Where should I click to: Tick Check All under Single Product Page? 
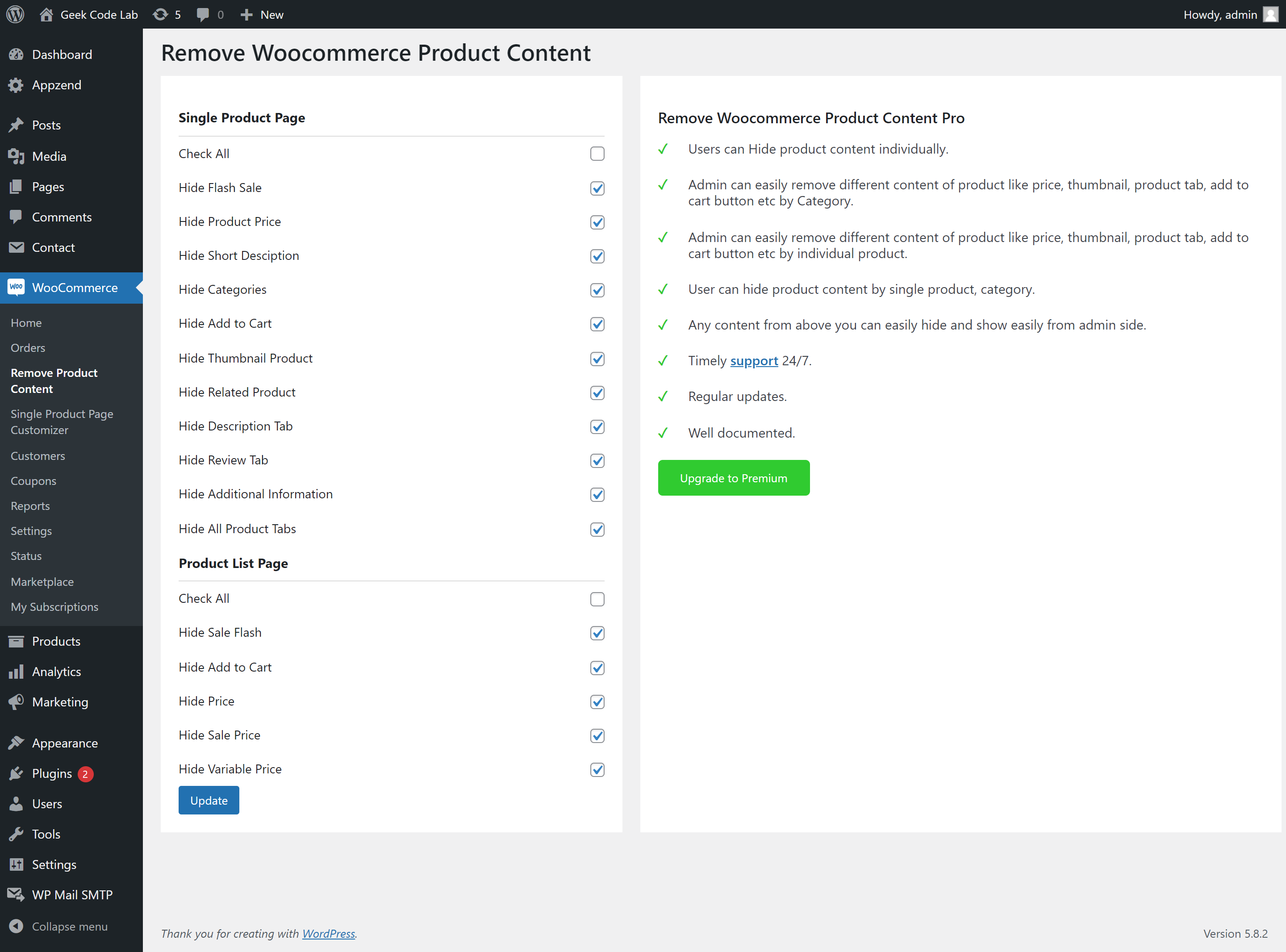pyautogui.click(x=597, y=154)
